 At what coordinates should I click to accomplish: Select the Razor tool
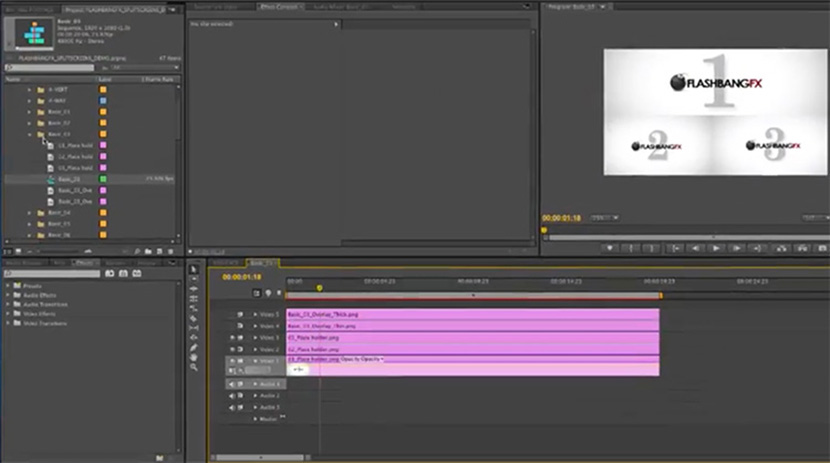tap(194, 319)
